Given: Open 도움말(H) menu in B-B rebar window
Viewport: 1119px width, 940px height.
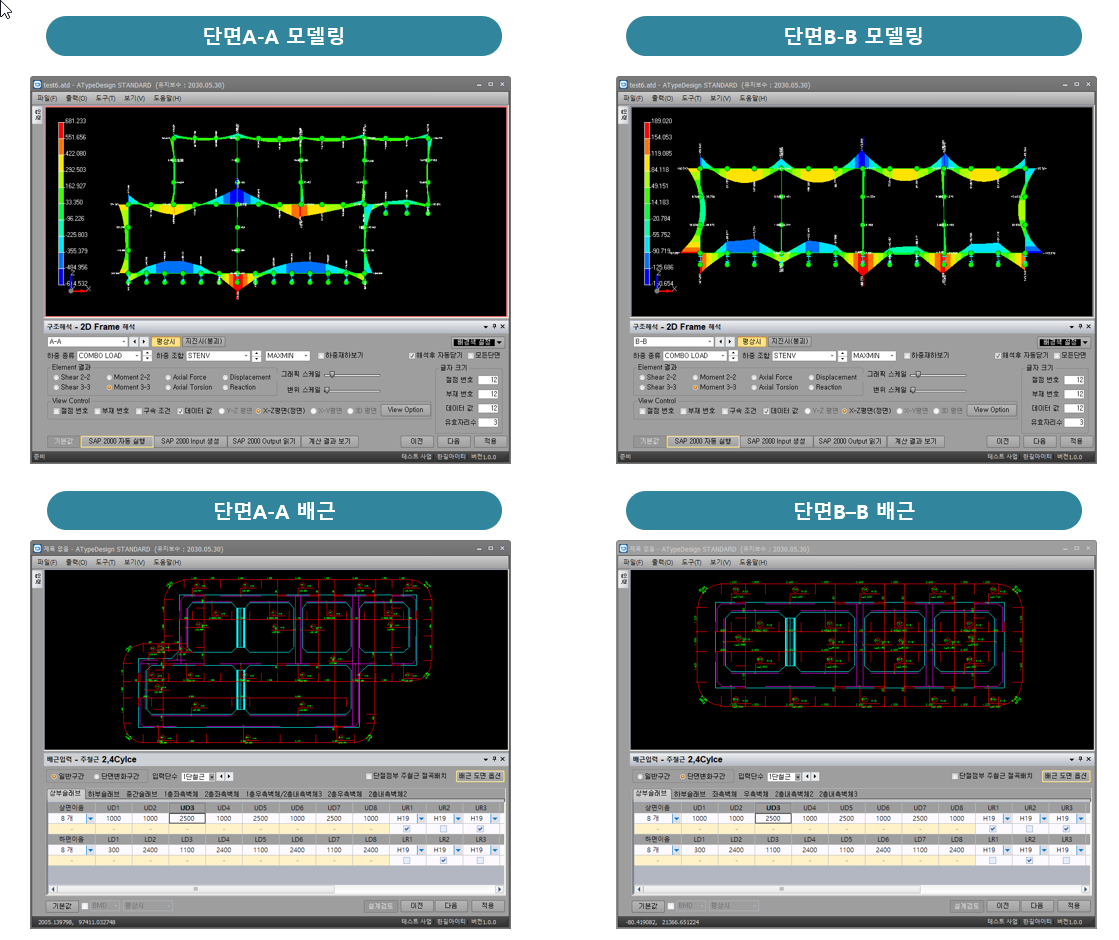Looking at the screenshot, I should click(754, 562).
